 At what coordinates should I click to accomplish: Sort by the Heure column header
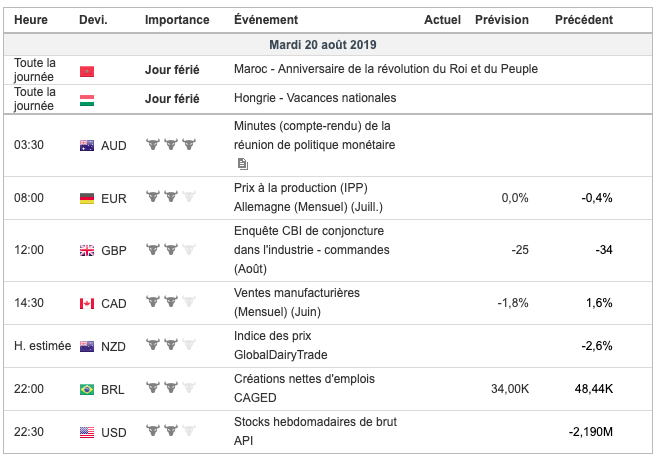click(x=30, y=20)
